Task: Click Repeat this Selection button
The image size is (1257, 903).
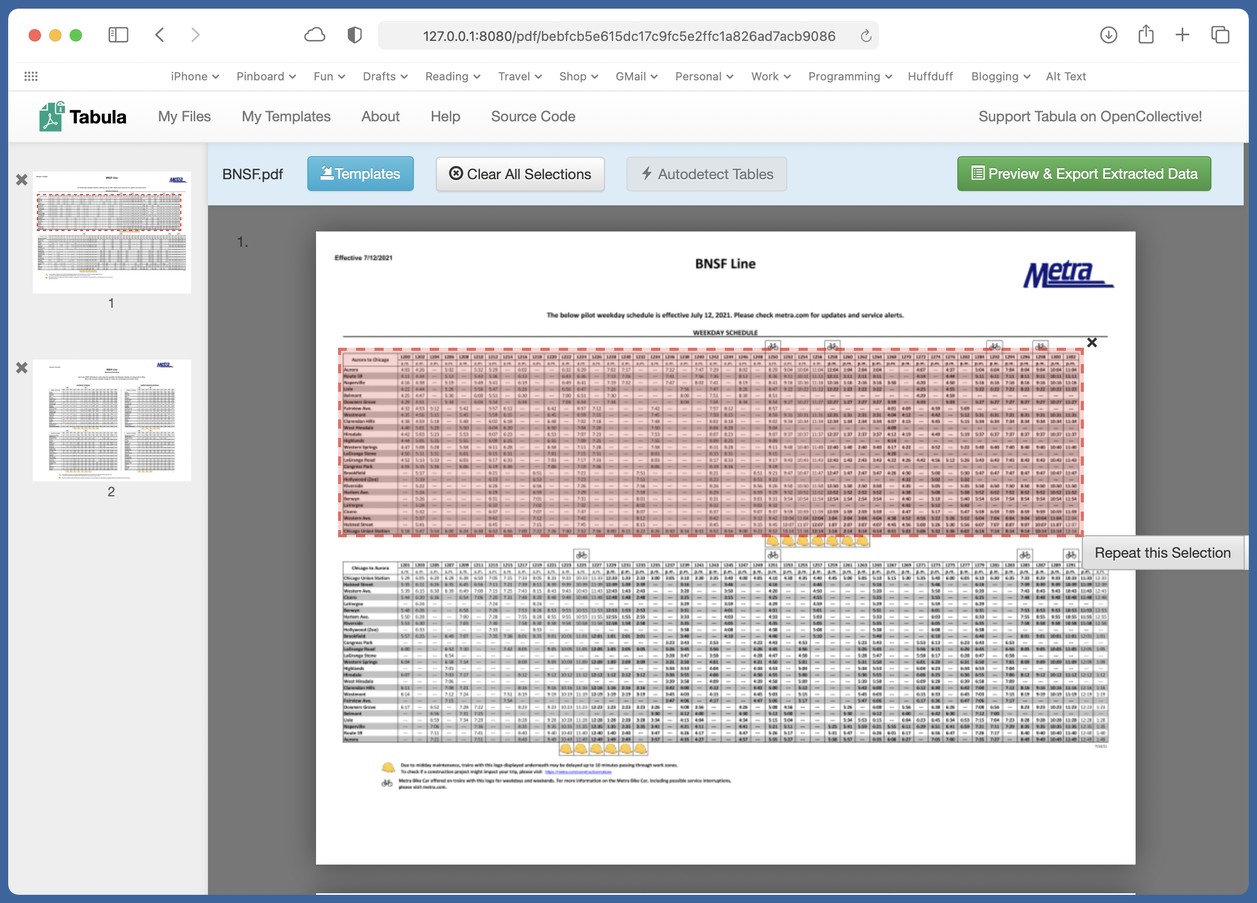Action: pyautogui.click(x=1162, y=553)
